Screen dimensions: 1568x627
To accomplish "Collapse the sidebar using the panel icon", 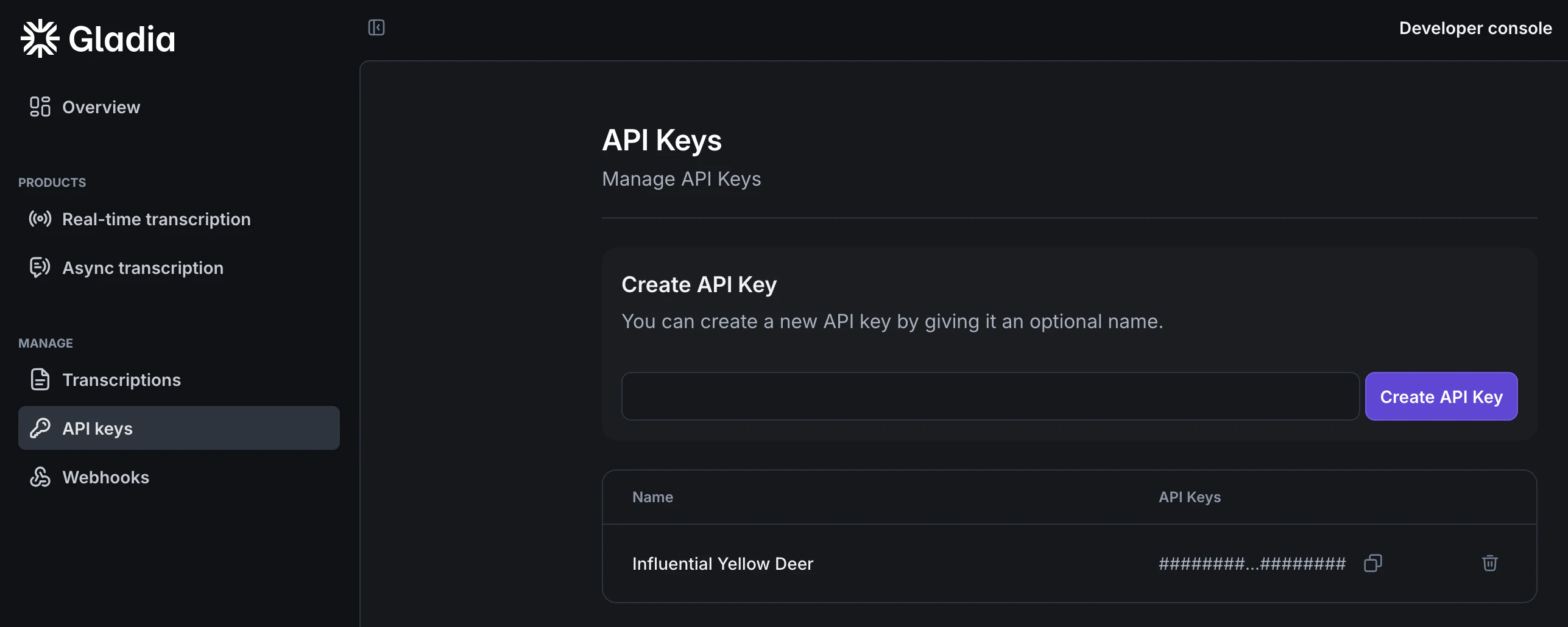I will [376, 27].
